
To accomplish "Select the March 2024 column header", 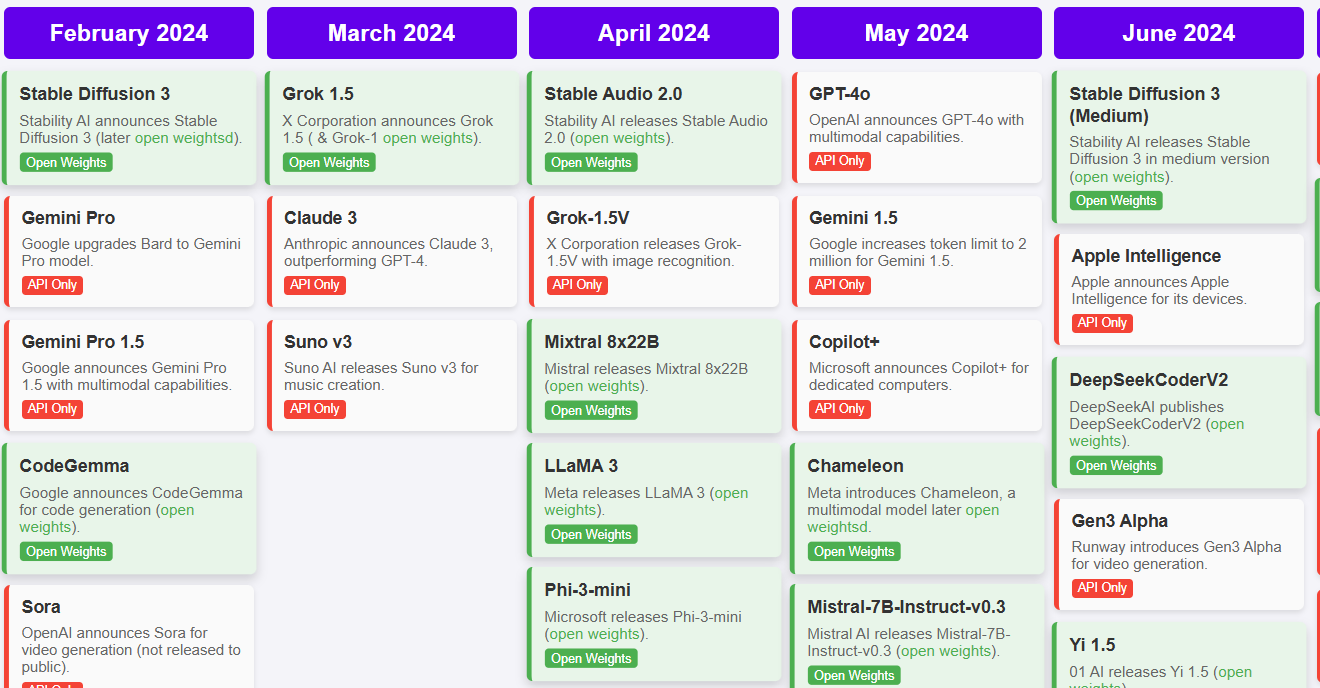I will point(392,33).
